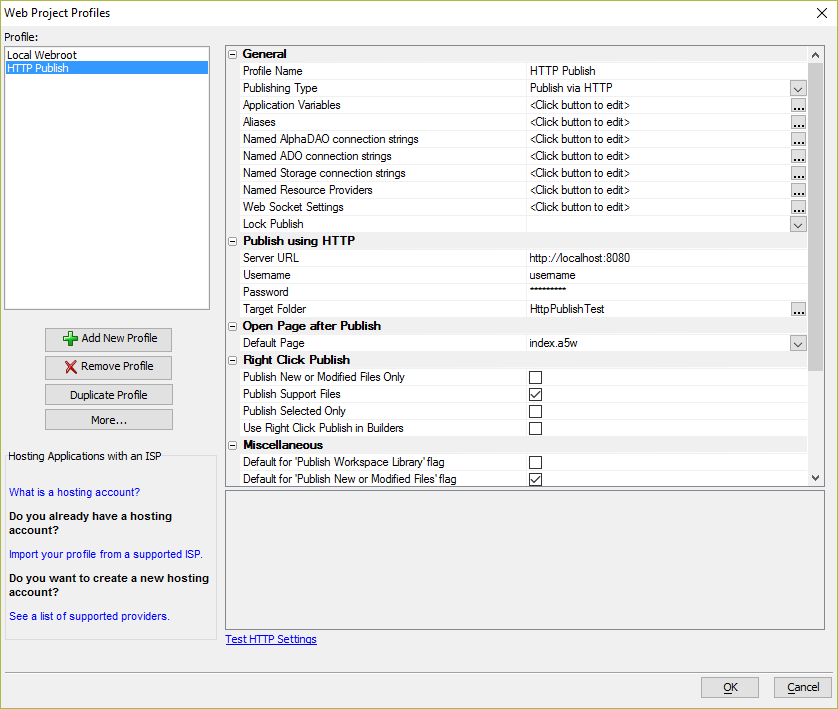The height and width of the screenshot is (709, 838).
Task: Collapse the General section
Action: point(232,54)
